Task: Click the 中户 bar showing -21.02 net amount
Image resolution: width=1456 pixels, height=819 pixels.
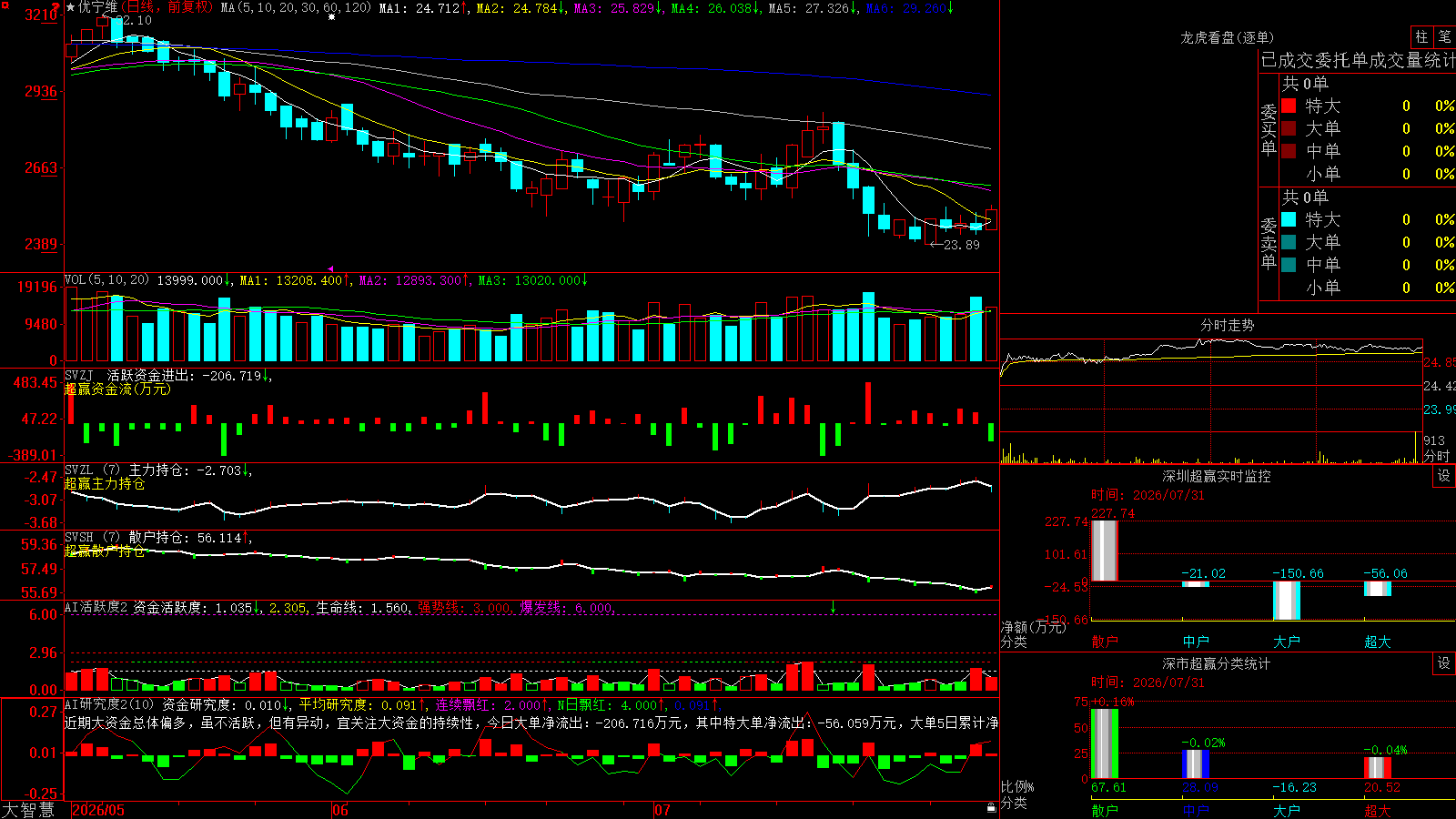Action: tap(1196, 583)
